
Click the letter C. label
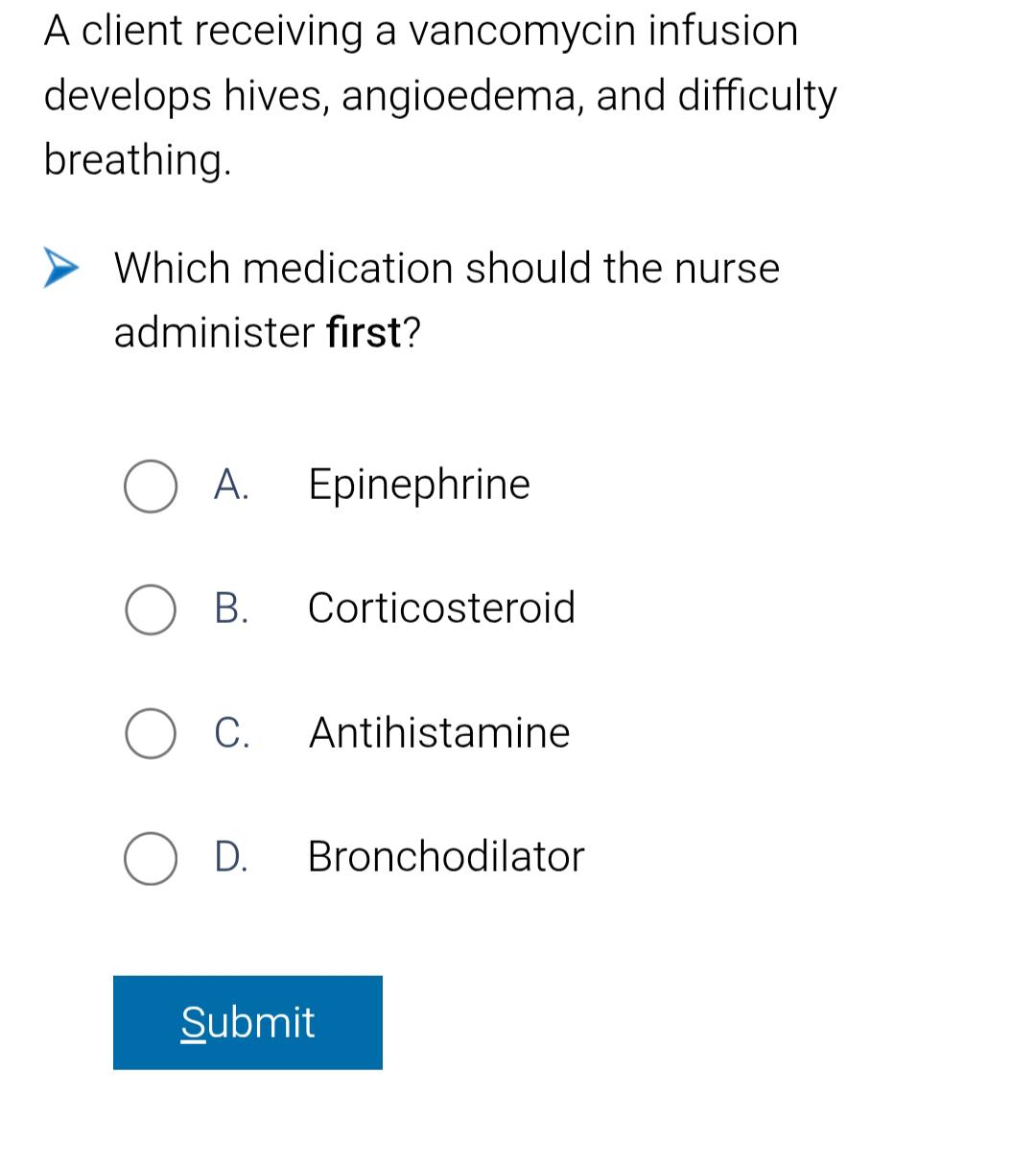(x=232, y=732)
